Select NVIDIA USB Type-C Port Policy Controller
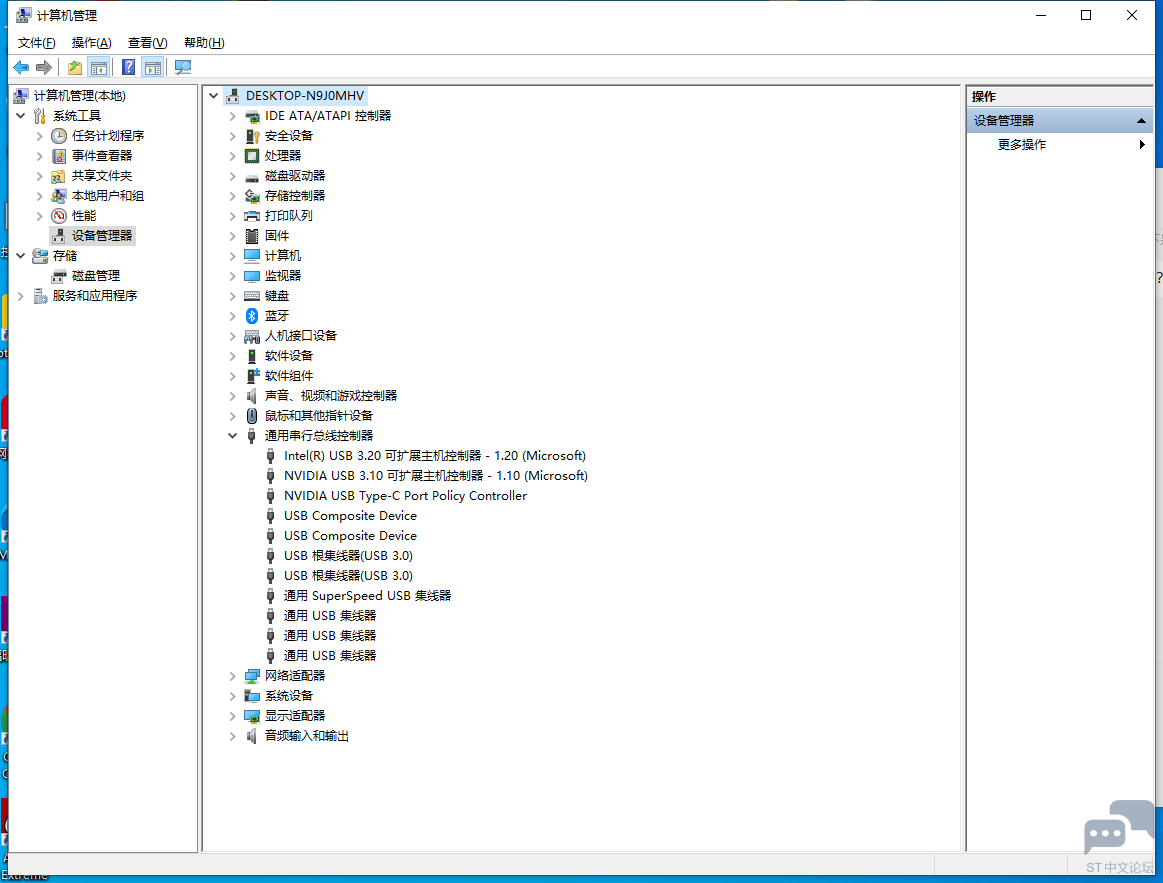The image size is (1163, 883). click(405, 496)
